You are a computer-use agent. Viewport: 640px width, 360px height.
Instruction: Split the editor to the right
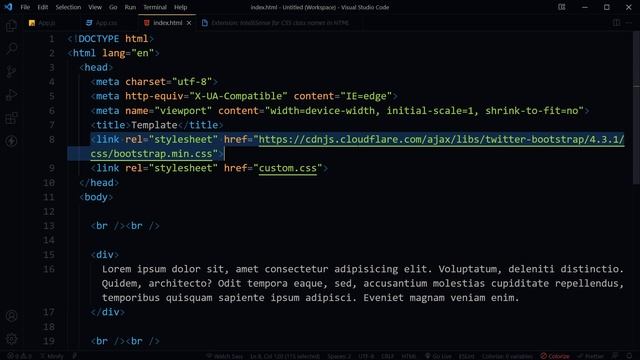pyautogui.click(x=616, y=23)
